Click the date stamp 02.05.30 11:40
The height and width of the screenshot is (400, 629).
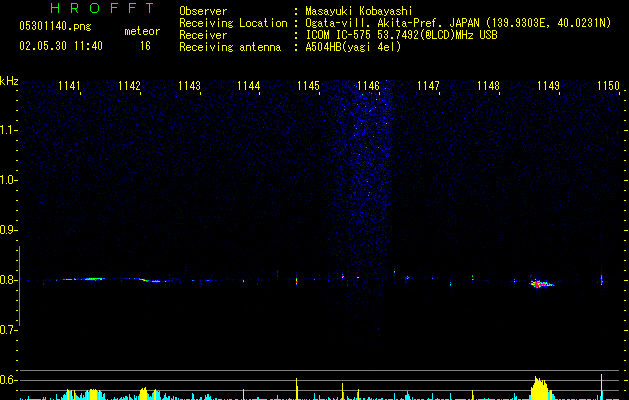[x=61, y=46]
